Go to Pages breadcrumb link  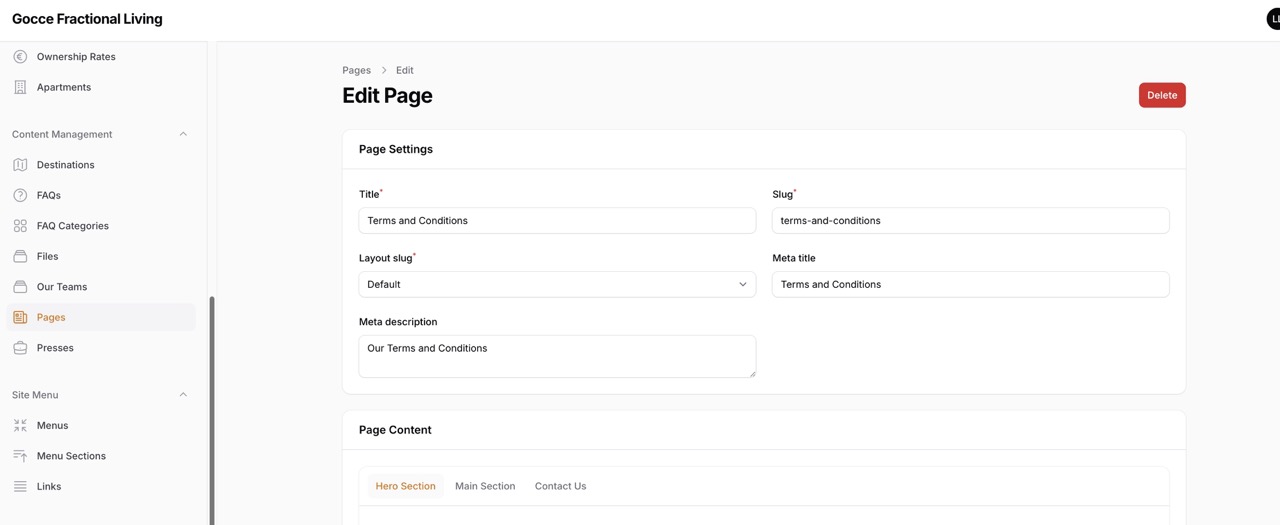pyautogui.click(x=356, y=70)
